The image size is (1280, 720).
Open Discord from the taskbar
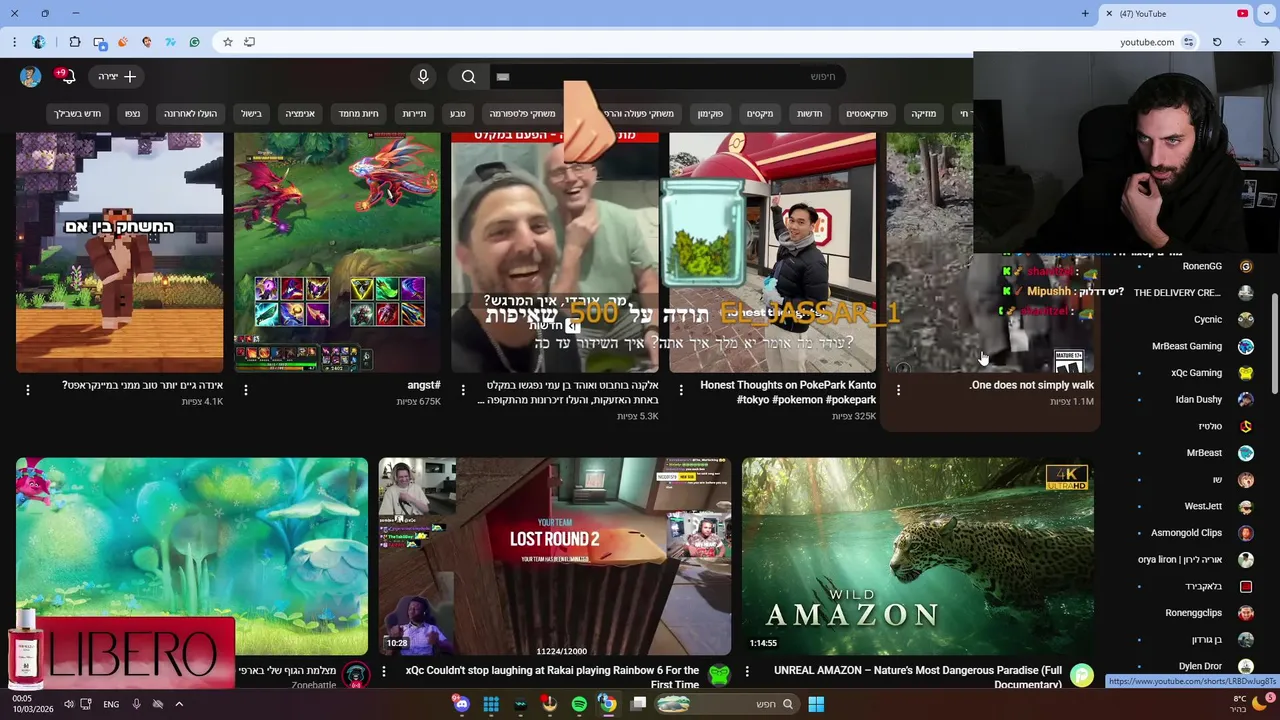461,704
